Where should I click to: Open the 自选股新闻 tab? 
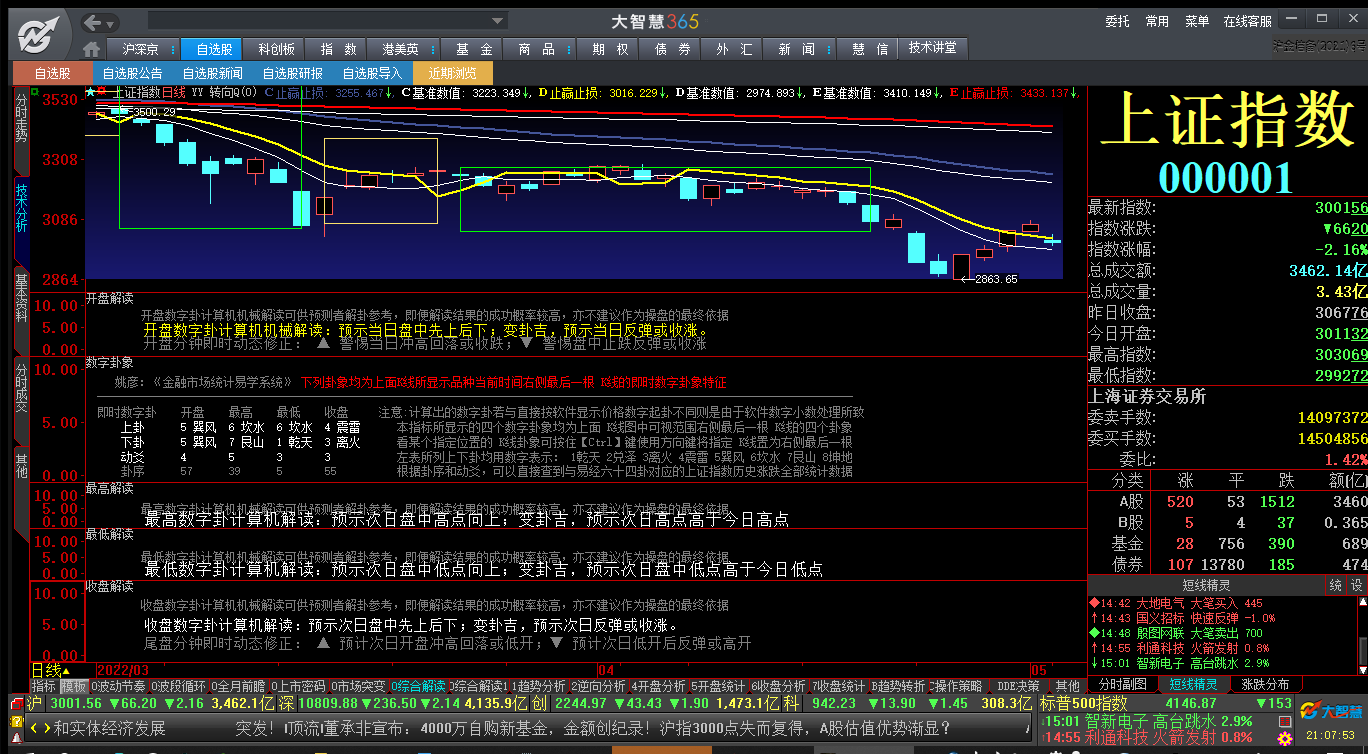pos(212,73)
